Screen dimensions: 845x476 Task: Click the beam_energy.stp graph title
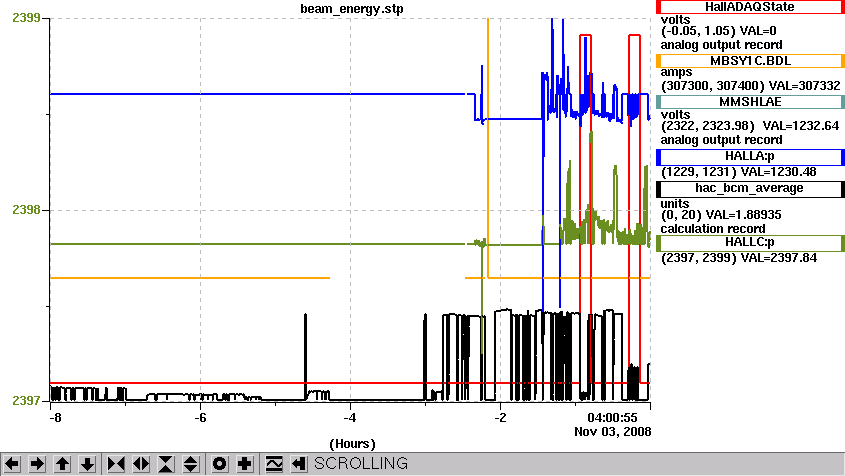pos(352,9)
